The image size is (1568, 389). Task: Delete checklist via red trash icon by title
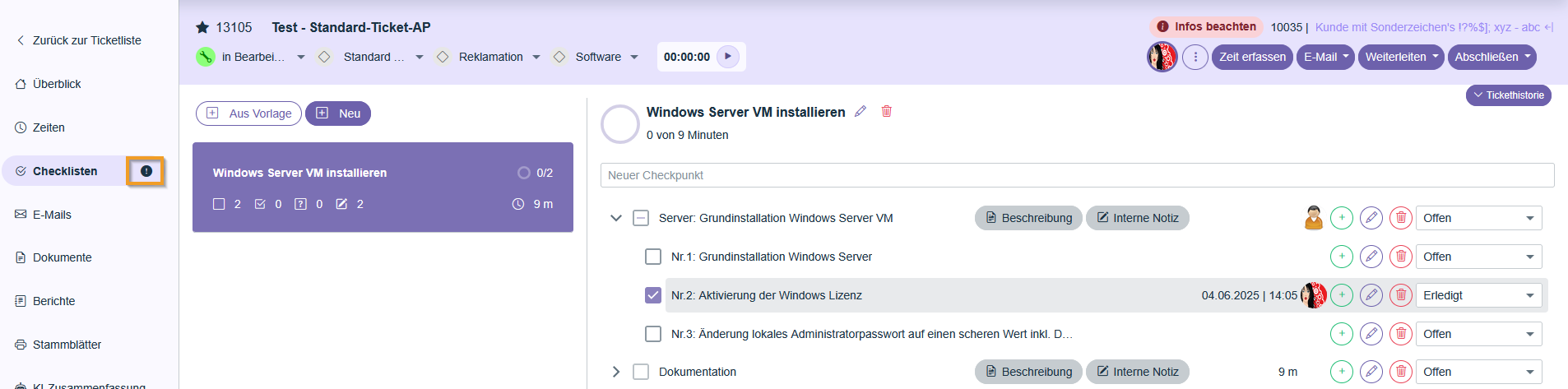pyautogui.click(x=887, y=112)
